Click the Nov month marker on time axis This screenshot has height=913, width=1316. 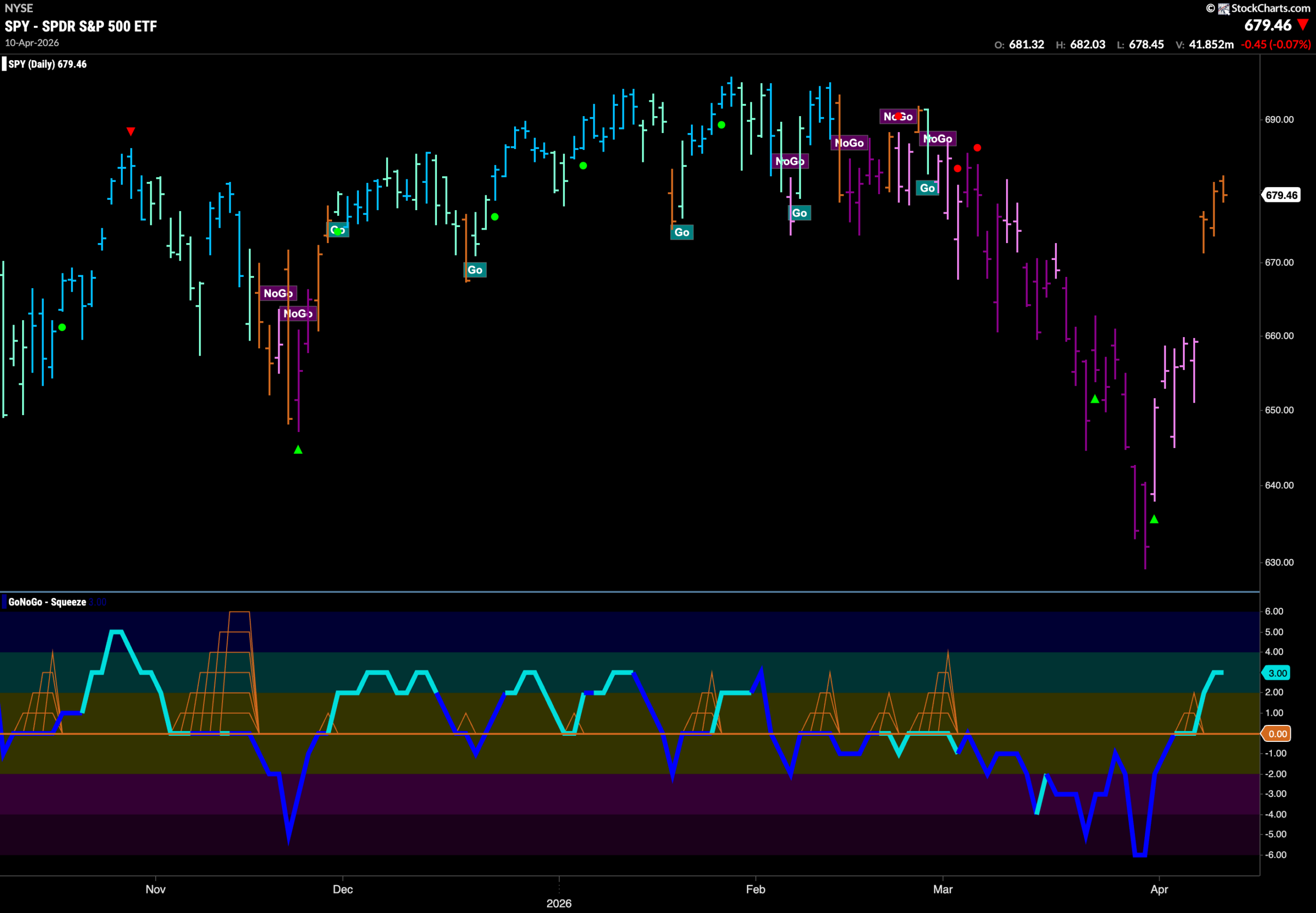pos(156,889)
